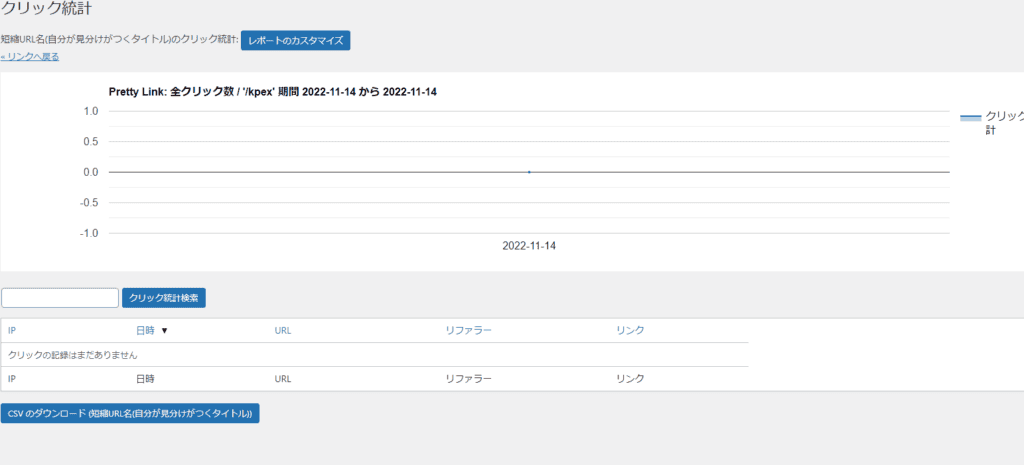This screenshot has width=1024, height=465.
Task: Click the 2022-11-14 x-axis label
Action: tap(529, 246)
